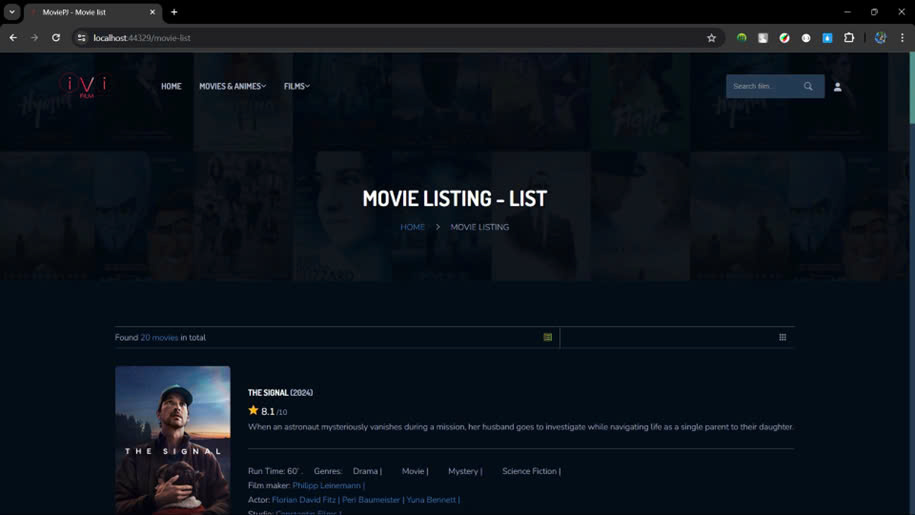This screenshot has width=915, height=515.
Task: Click the page vertical scrollbar thumb
Action: [x=911, y=88]
